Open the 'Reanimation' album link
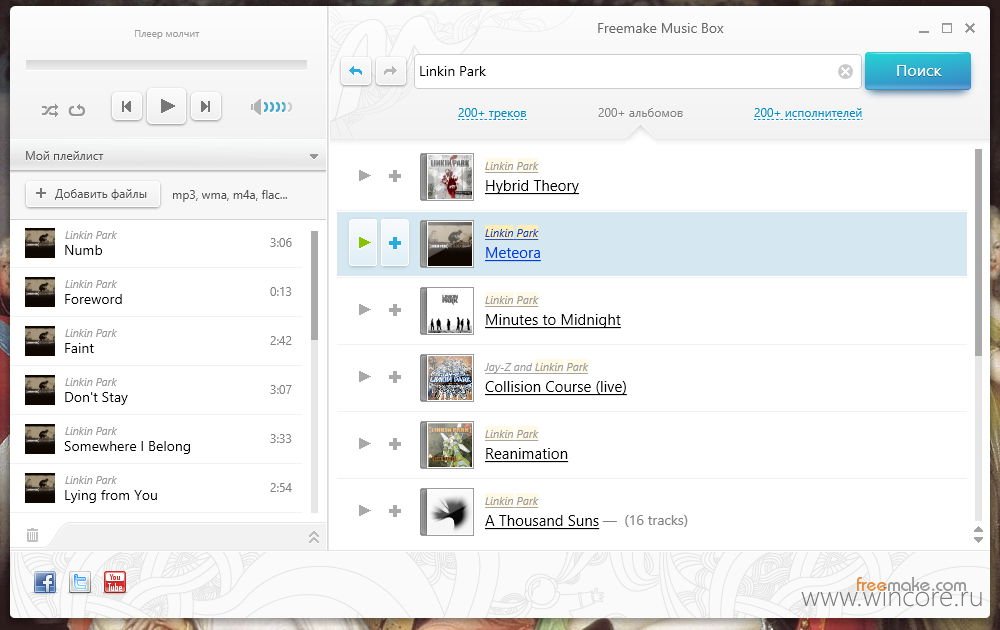 [x=526, y=453]
